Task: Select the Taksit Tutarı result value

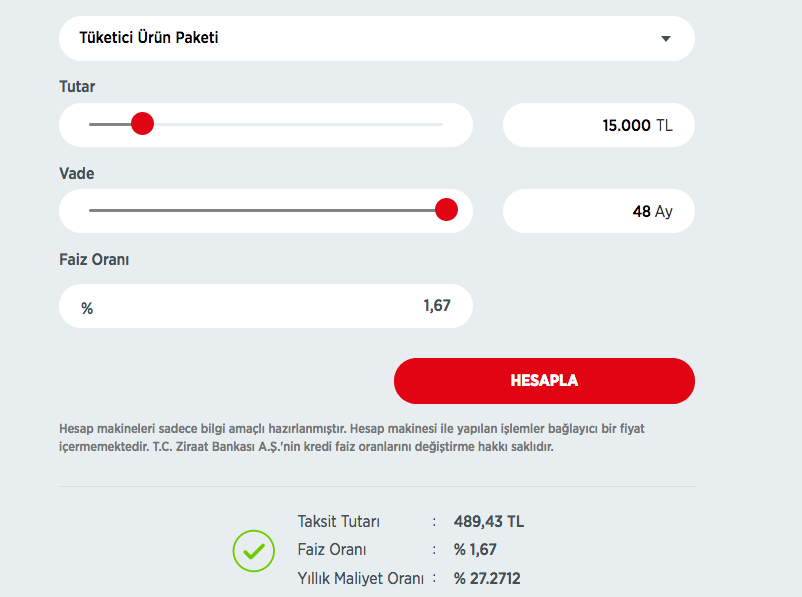Action: click(487, 521)
